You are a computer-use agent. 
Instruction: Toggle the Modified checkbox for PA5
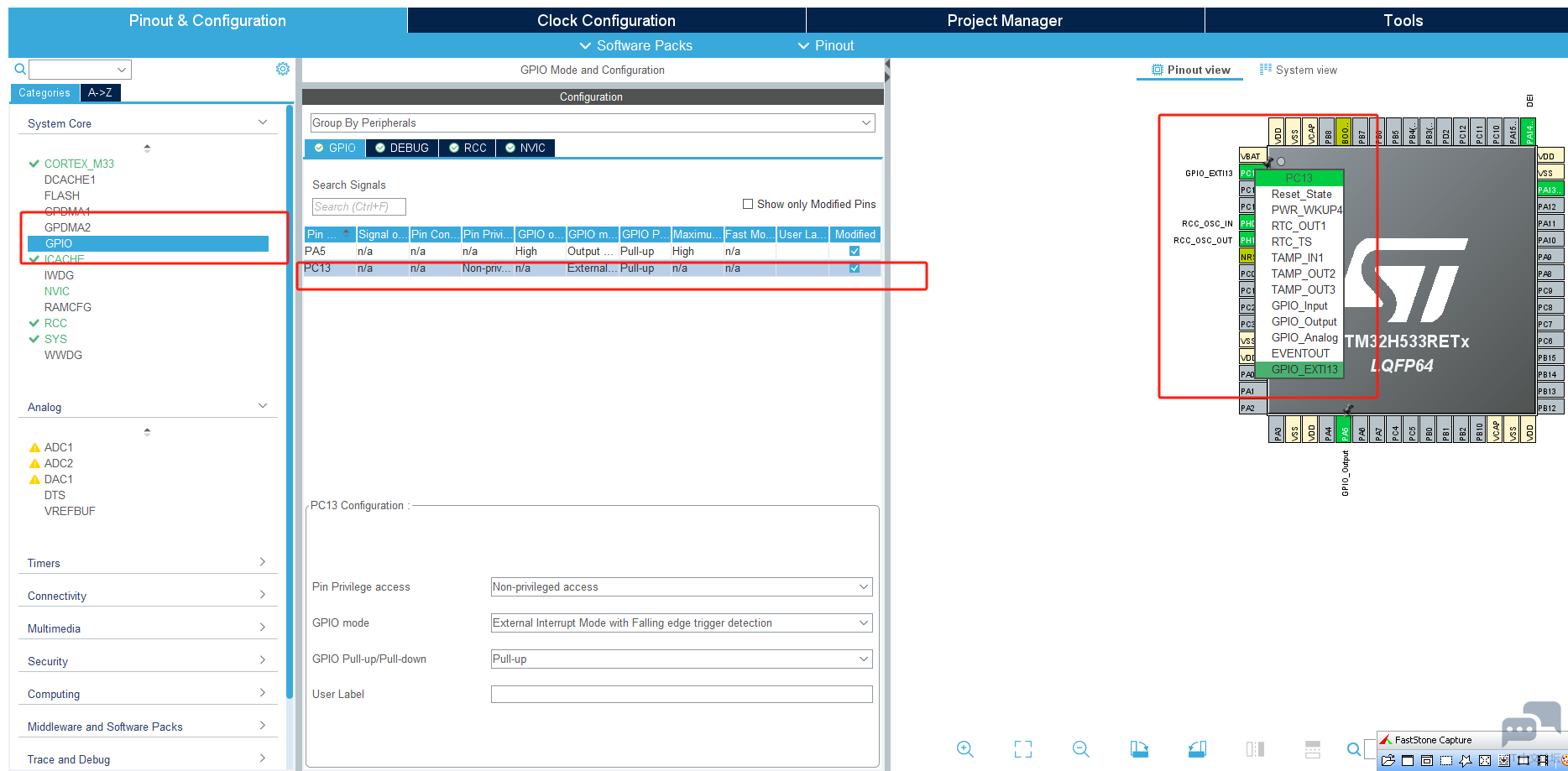click(855, 251)
